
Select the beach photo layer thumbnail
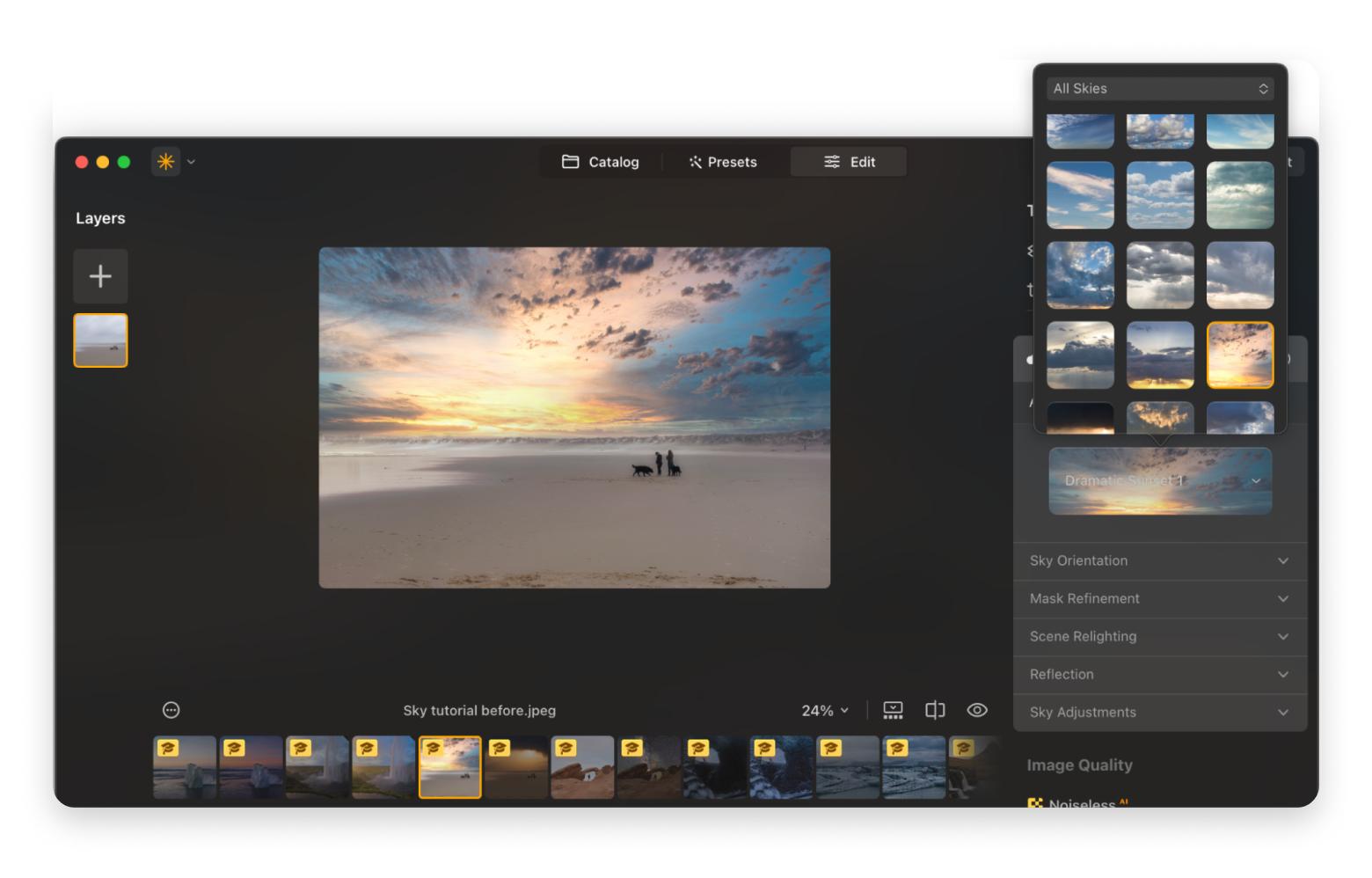point(100,340)
